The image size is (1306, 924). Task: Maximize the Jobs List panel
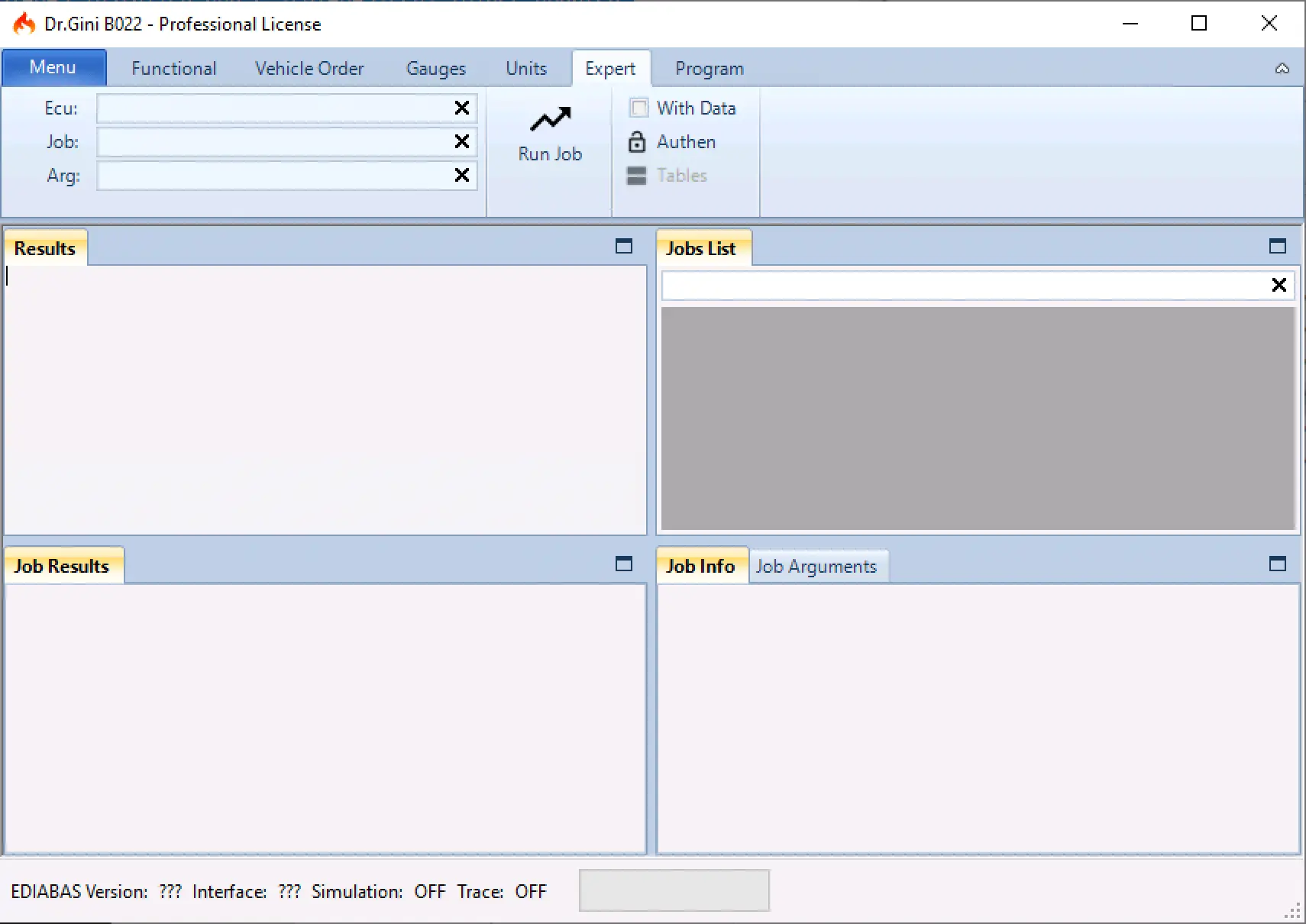click(x=1277, y=246)
